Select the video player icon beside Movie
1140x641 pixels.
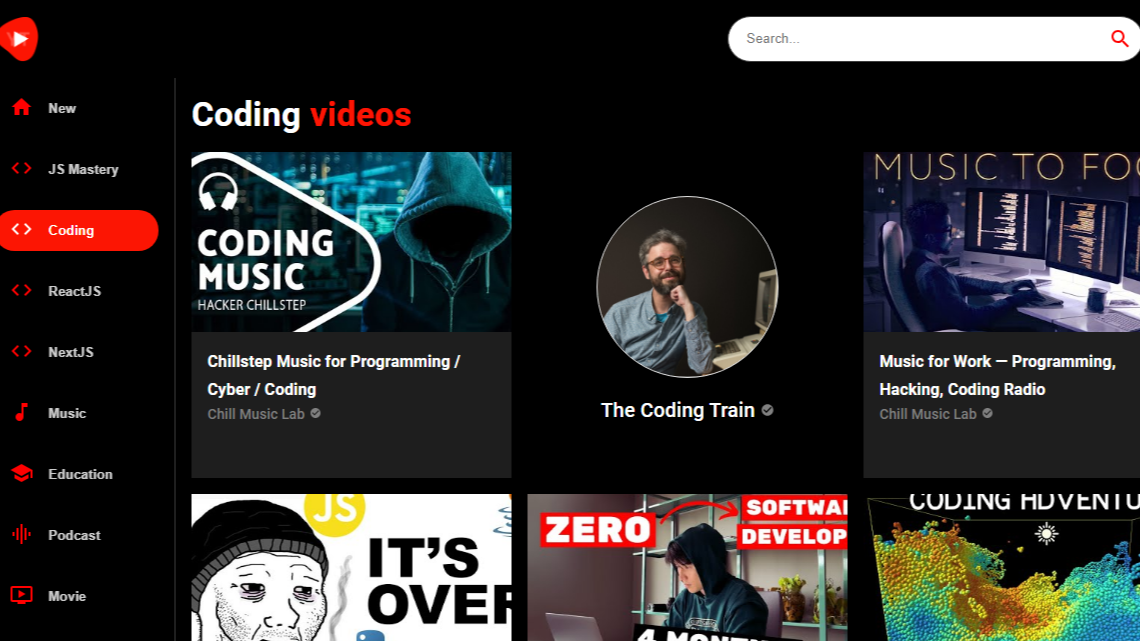(22, 596)
